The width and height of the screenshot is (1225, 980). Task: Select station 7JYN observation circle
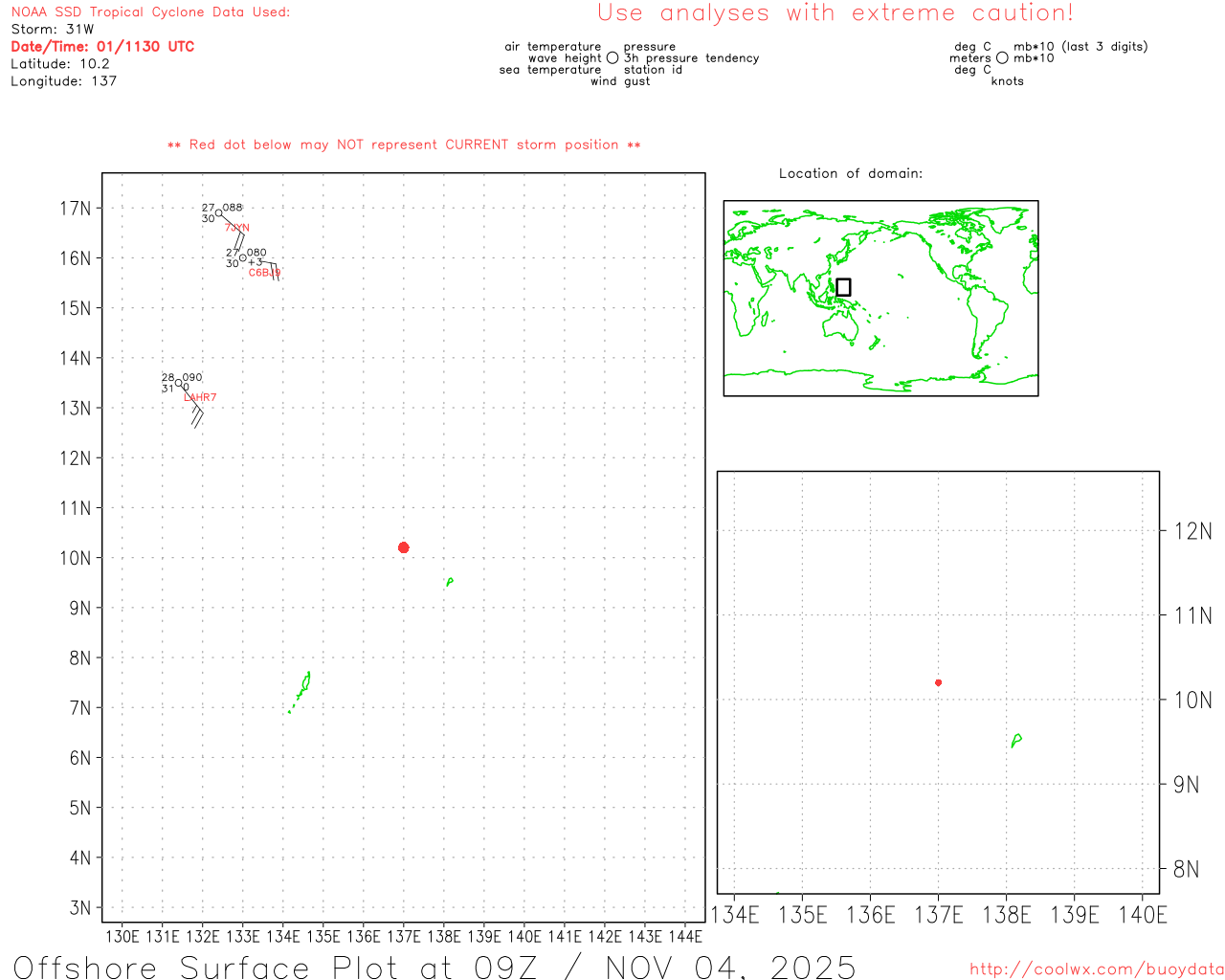click(218, 213)
